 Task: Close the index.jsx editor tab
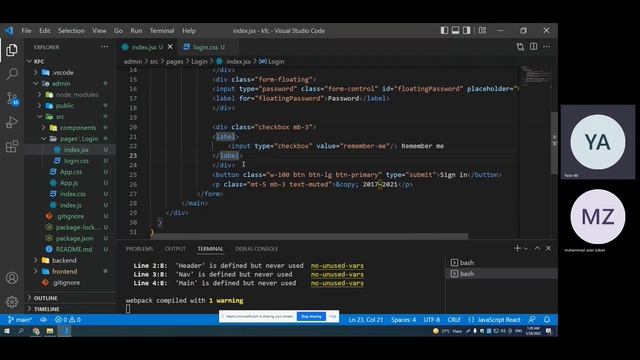[x=170, y=47]
